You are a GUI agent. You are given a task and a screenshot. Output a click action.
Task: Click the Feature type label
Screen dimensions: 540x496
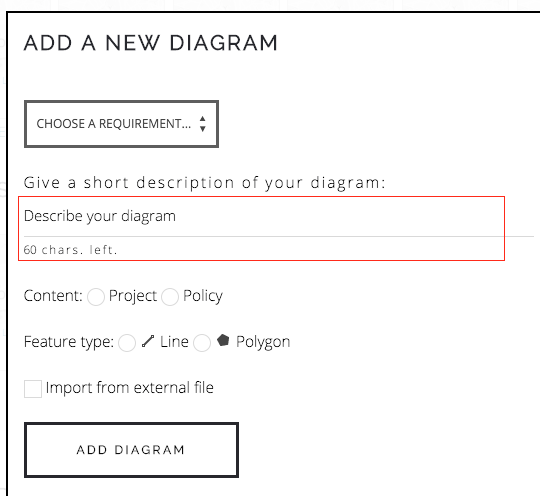pos(69,342)
